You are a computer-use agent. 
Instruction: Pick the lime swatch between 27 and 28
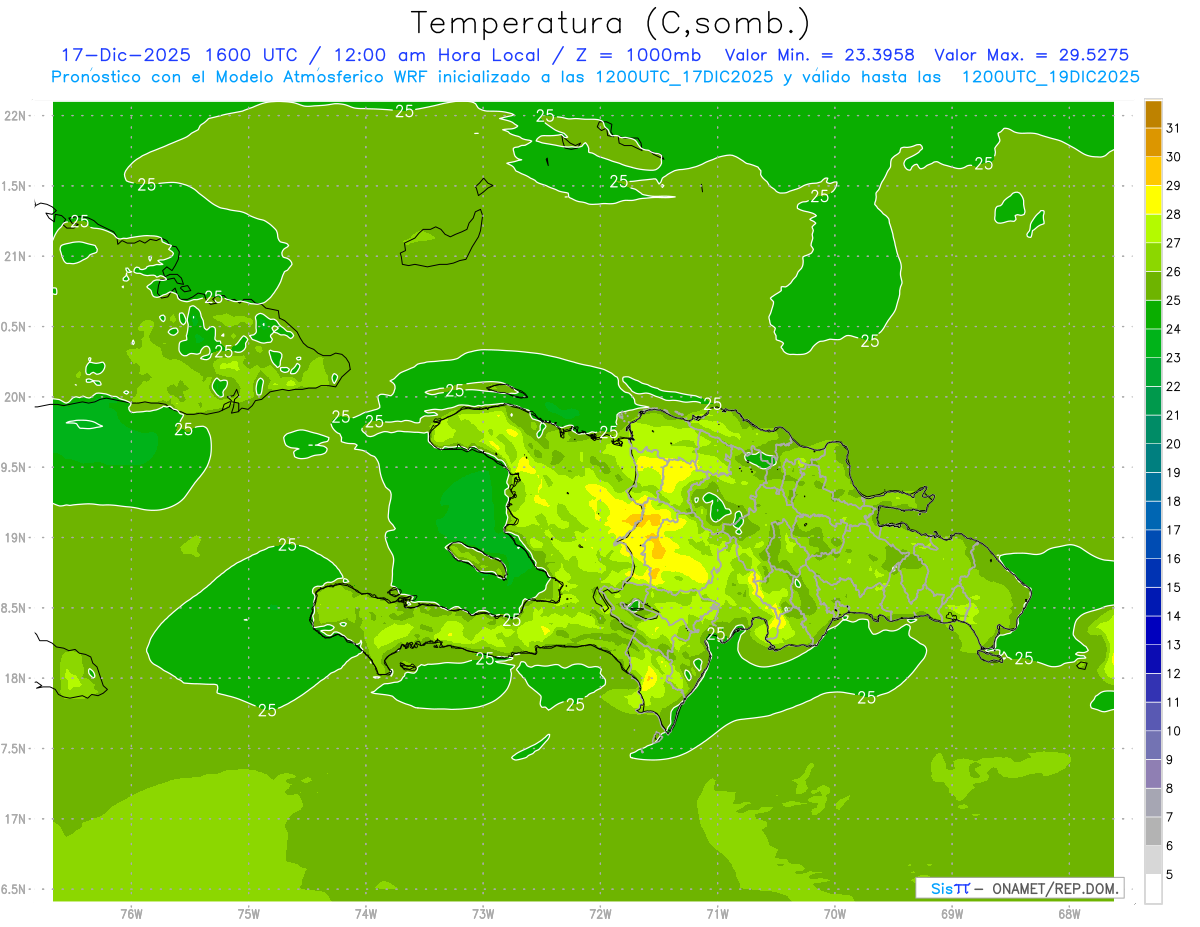pos(1153,228)
